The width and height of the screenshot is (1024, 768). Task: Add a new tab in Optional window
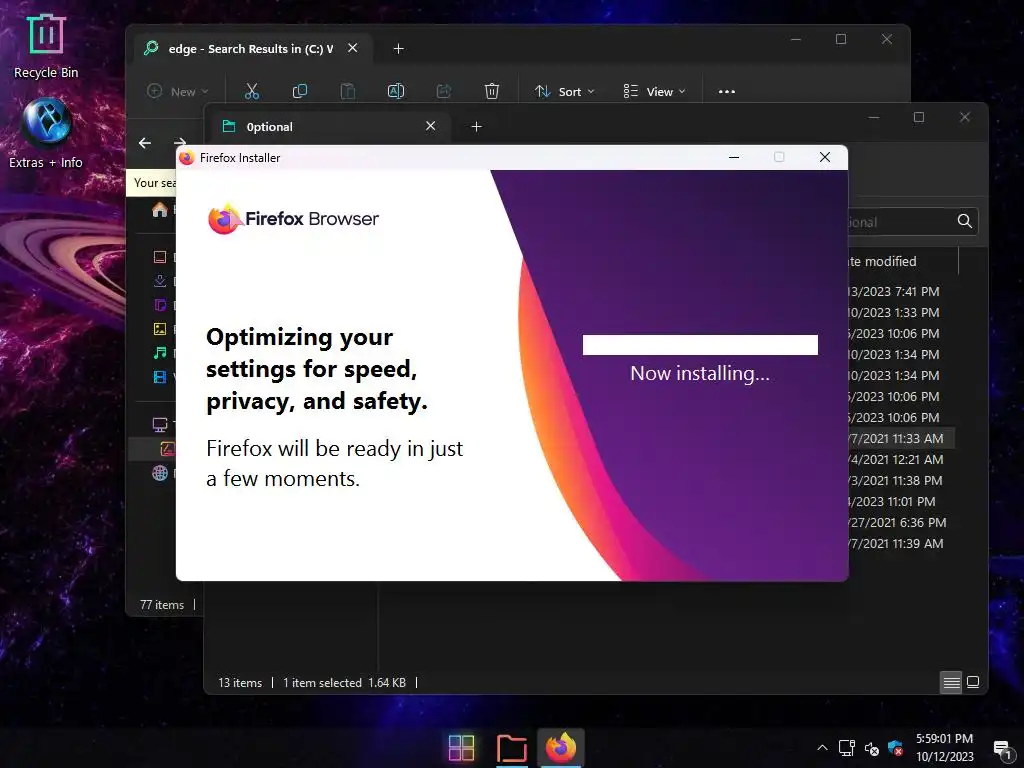pyautogui.click(x=477, y=127)
